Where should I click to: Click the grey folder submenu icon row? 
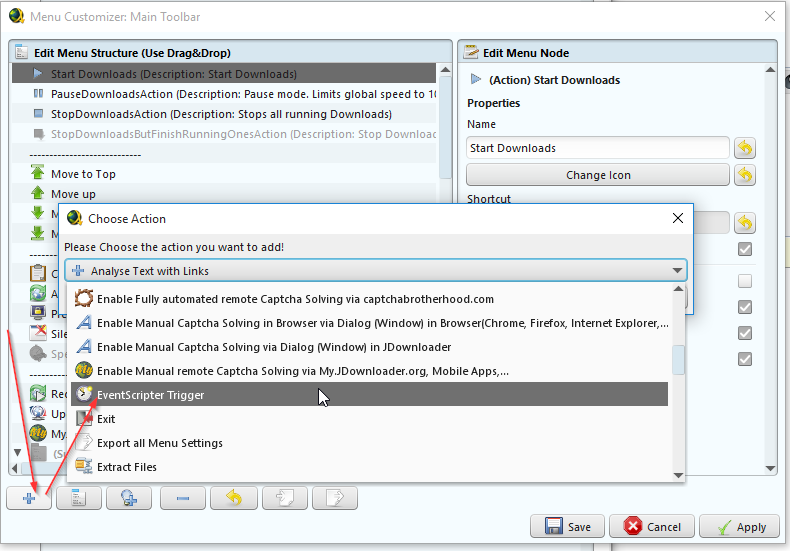39,453
